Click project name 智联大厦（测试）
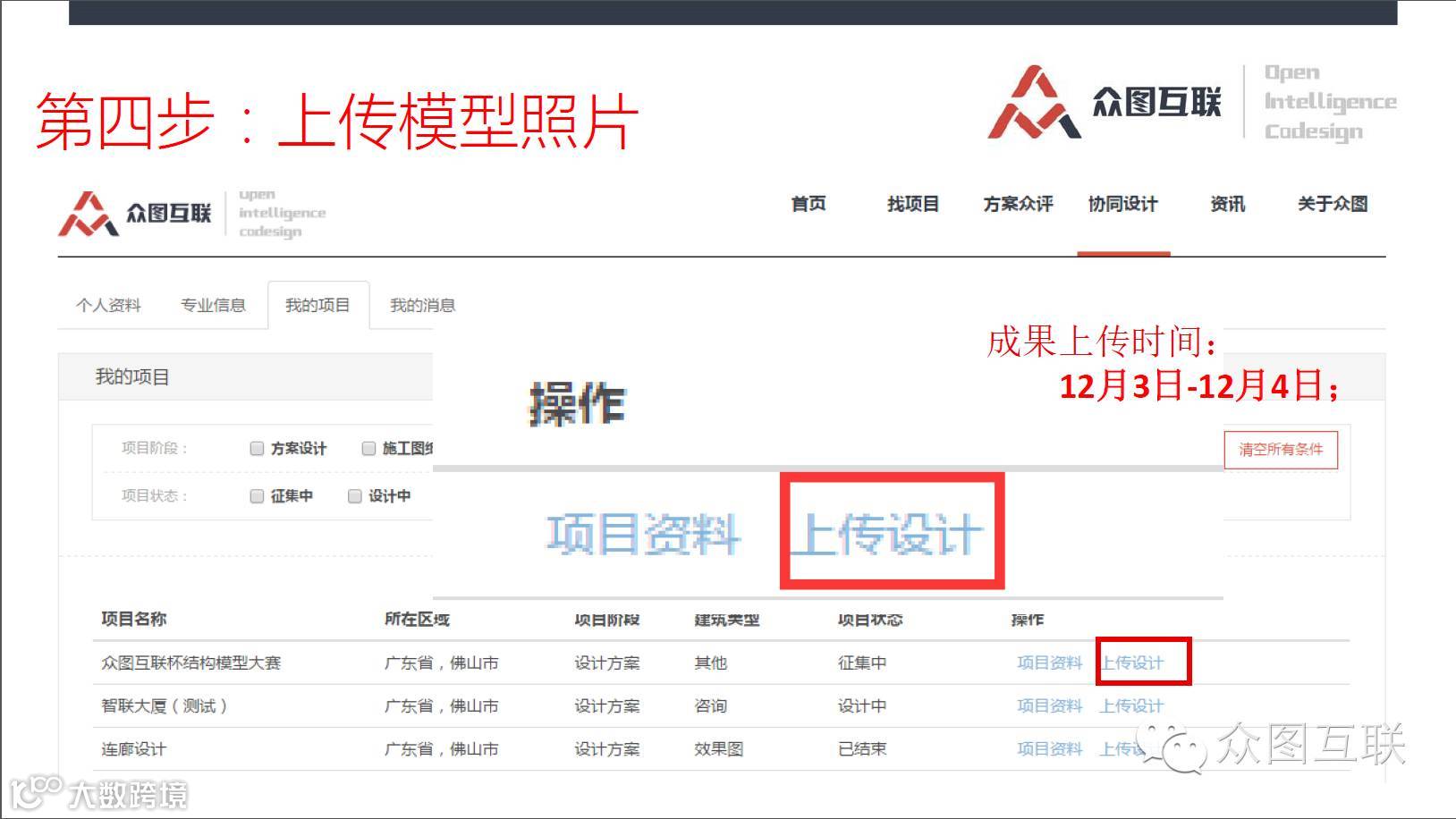This screenshot has width=1456, height=819. coord(165,706)
